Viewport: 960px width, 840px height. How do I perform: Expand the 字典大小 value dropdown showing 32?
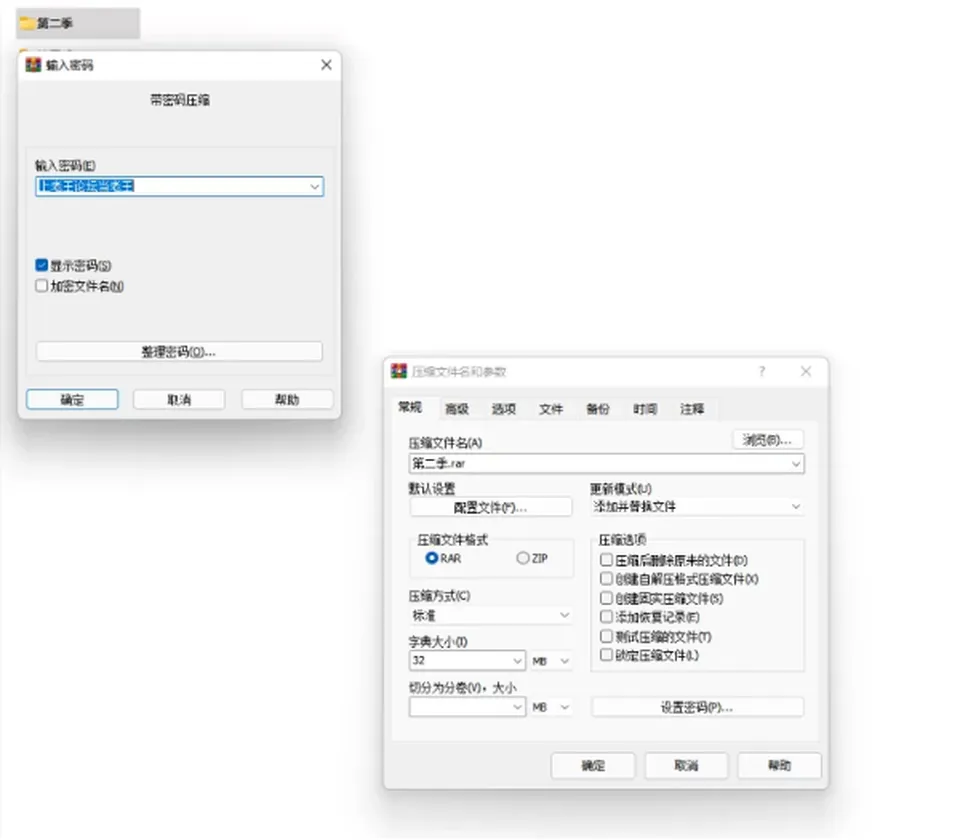click(x=517, y=661)
